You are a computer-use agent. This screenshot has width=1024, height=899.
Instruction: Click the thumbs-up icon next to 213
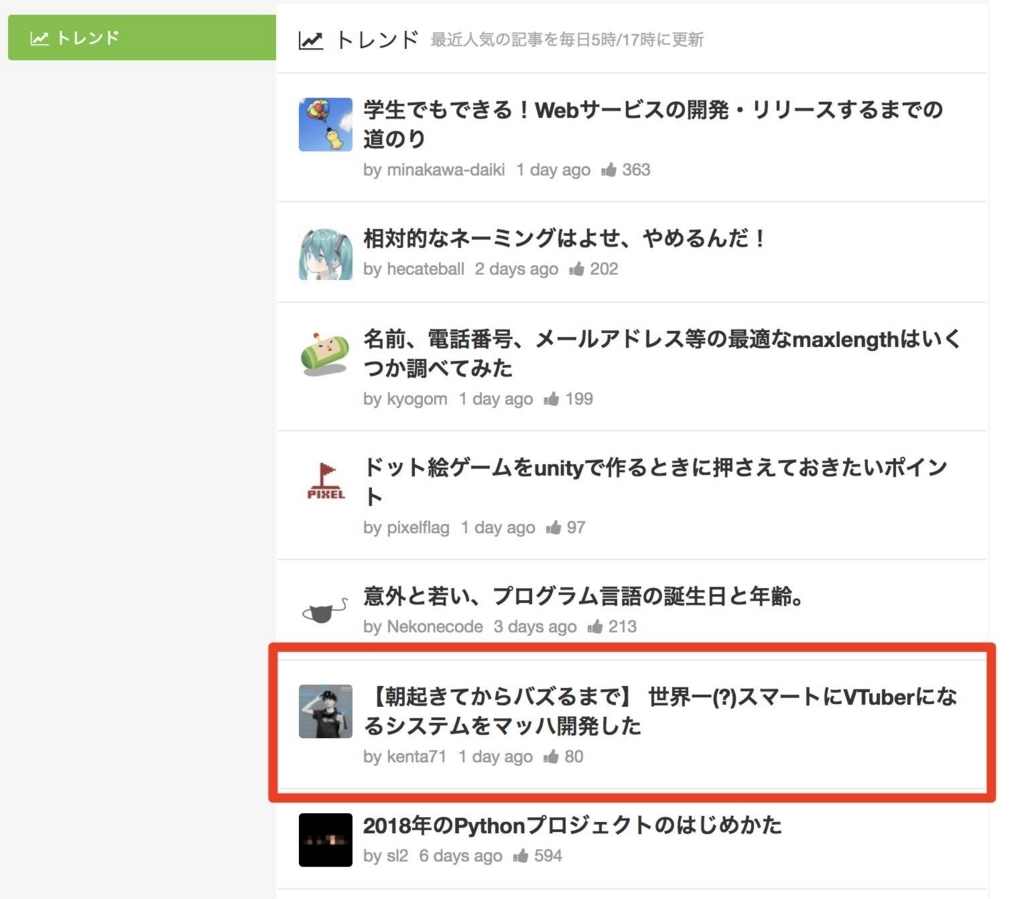[595, 627]
